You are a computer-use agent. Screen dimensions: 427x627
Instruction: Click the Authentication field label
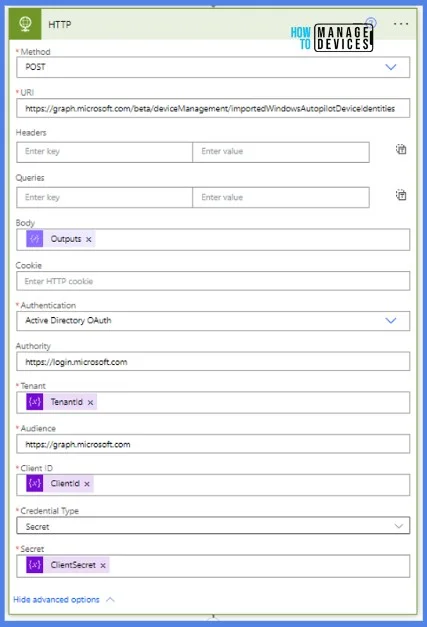click(48, 305)
